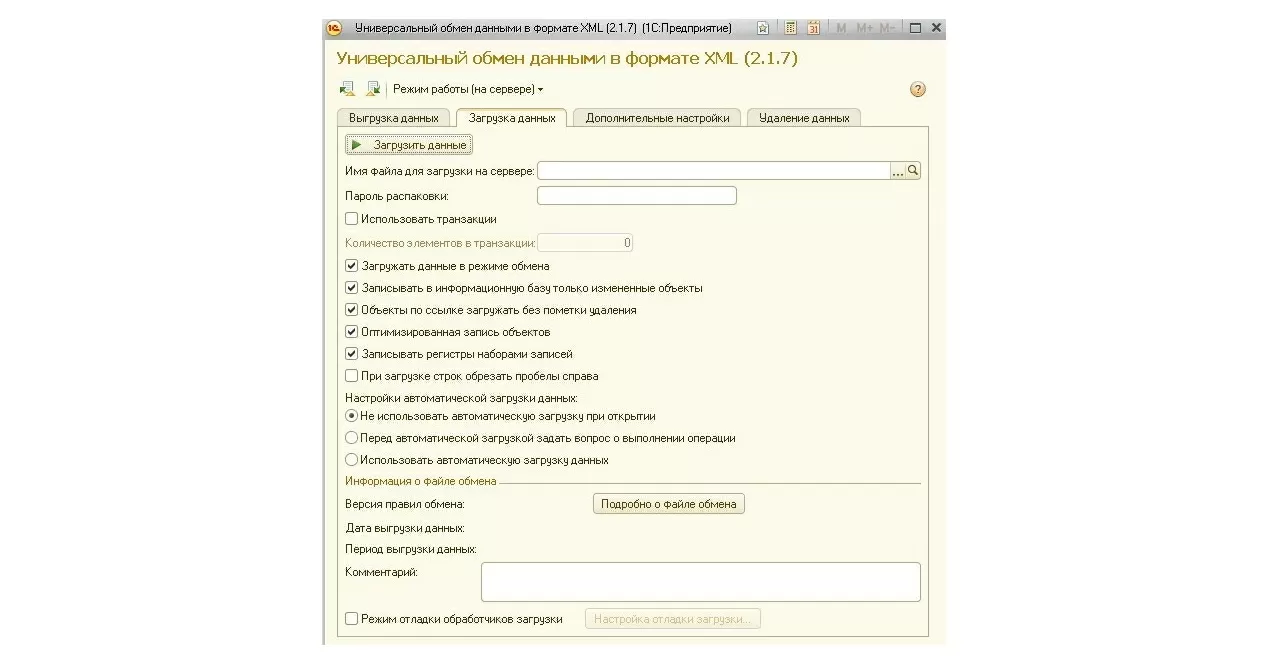Click the 1C logo icon in title bar

[x=335, y=28]
